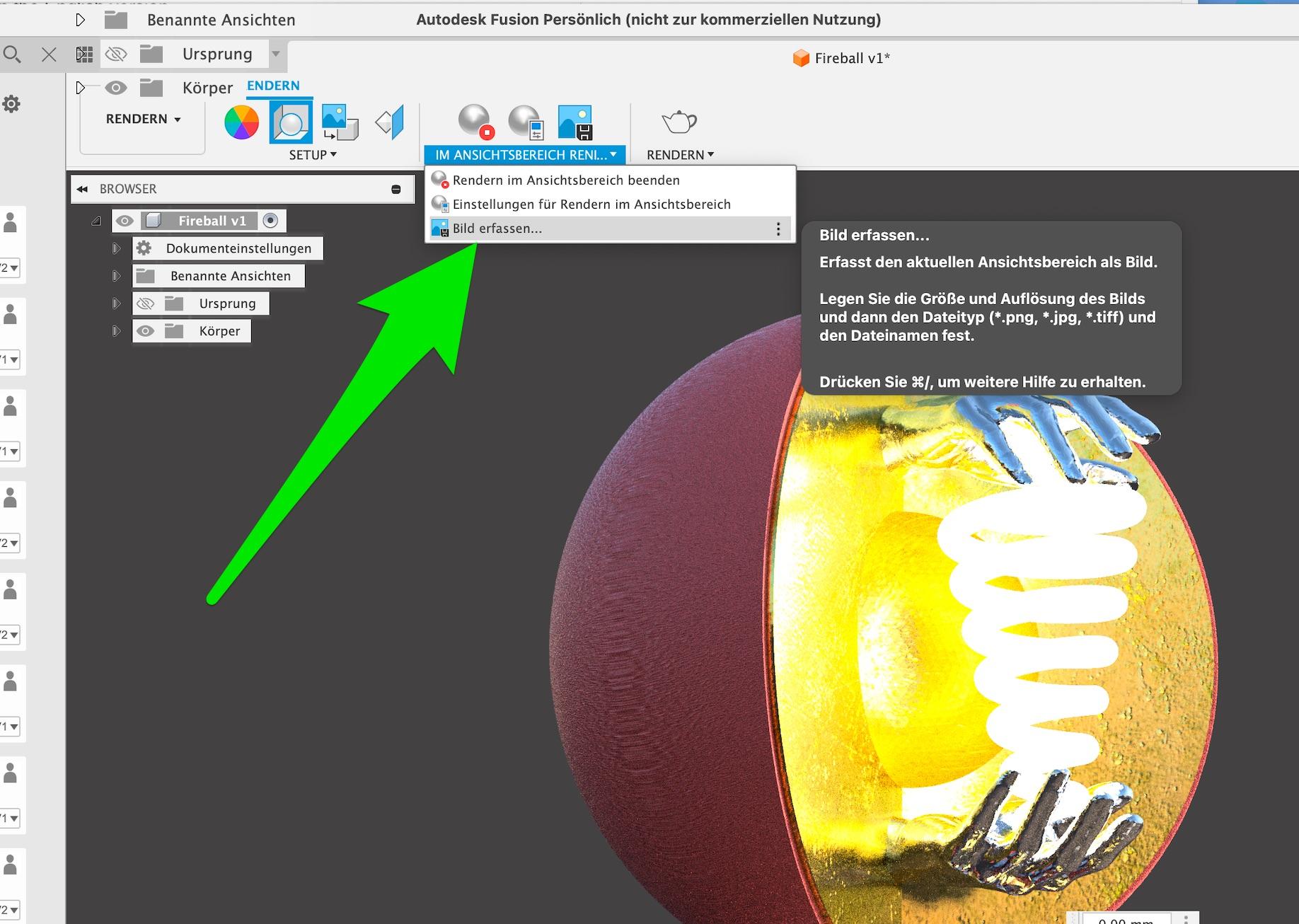
Task: Click the Fireball v1 component icon in browser
Action: point(153,221)
